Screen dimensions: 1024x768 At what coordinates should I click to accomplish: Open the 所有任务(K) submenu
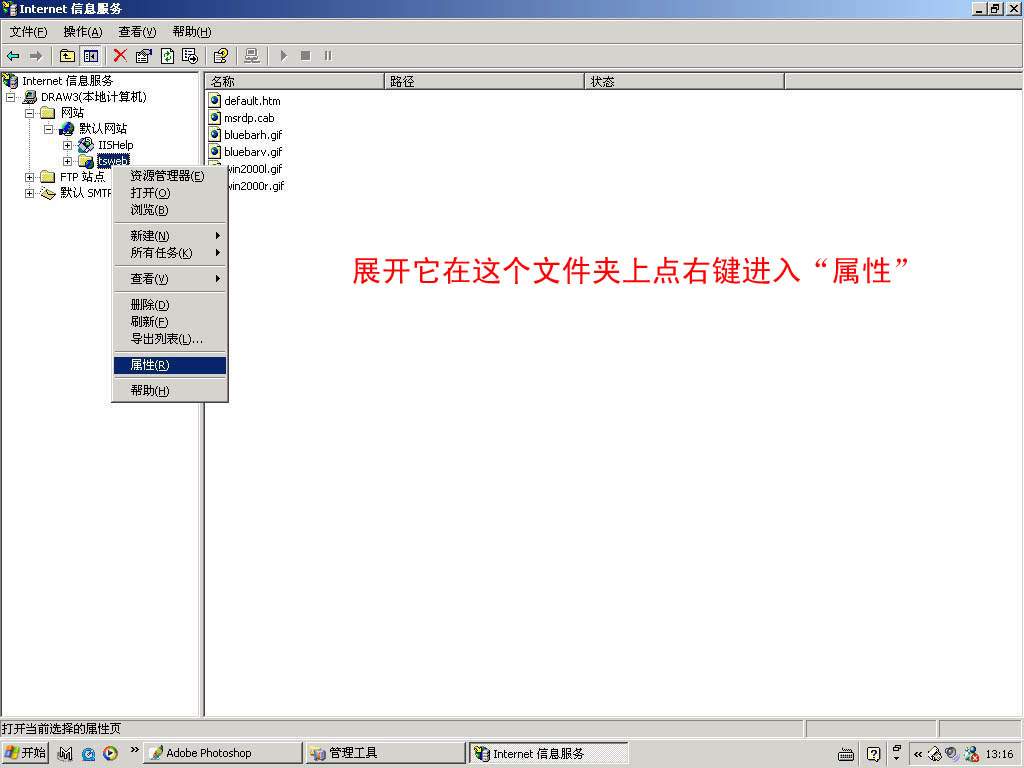[170, 253]
